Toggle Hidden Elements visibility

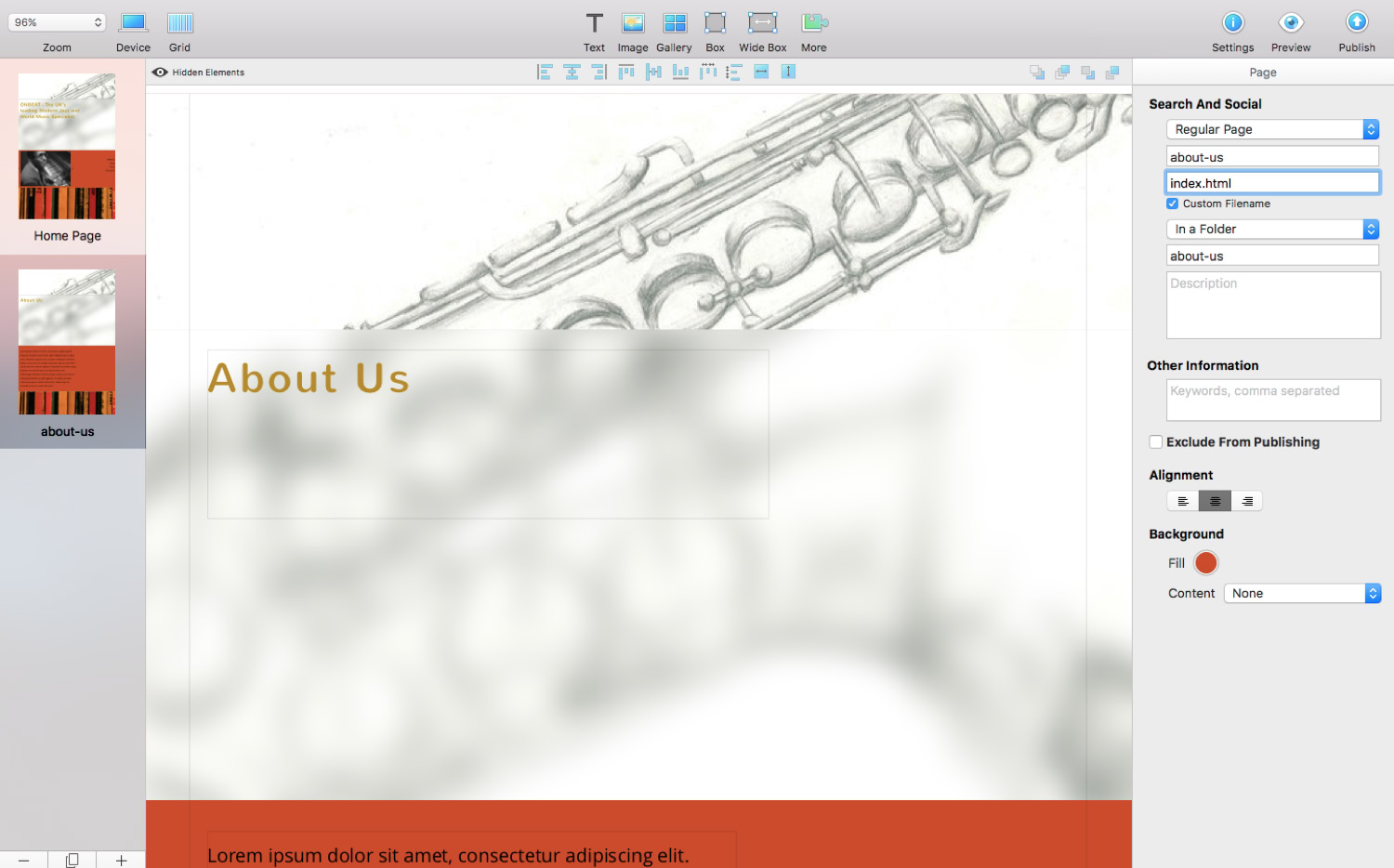tap(198, 72)
